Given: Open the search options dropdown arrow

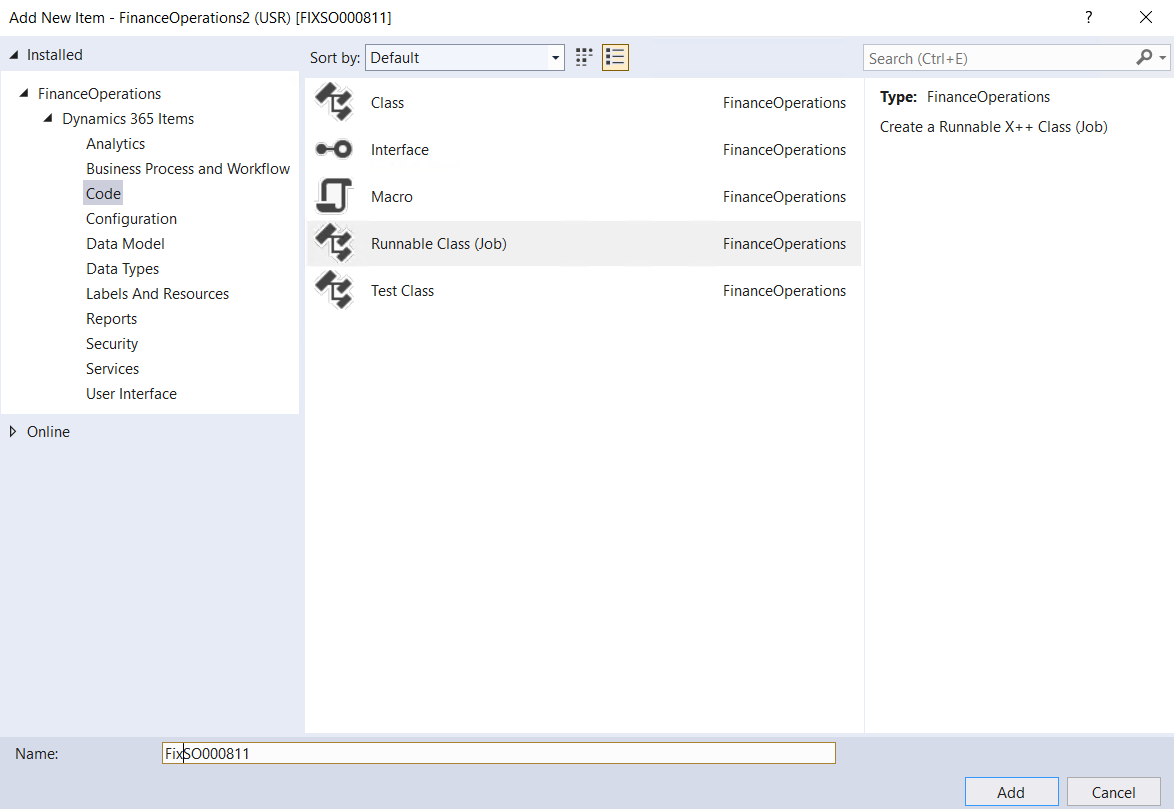Looking at the screenshot, I should pyautogui.click(x=1163, y=58).
